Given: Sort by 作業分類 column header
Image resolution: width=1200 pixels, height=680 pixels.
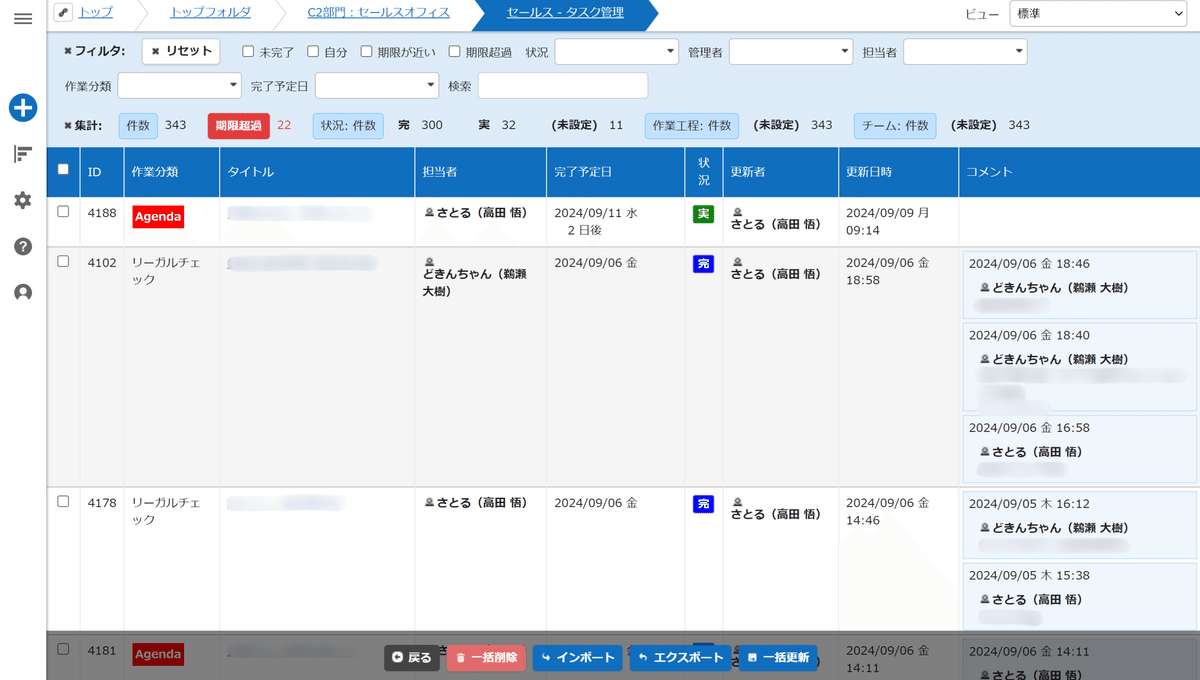Looking at the screenshot, I should coord(172,172).
